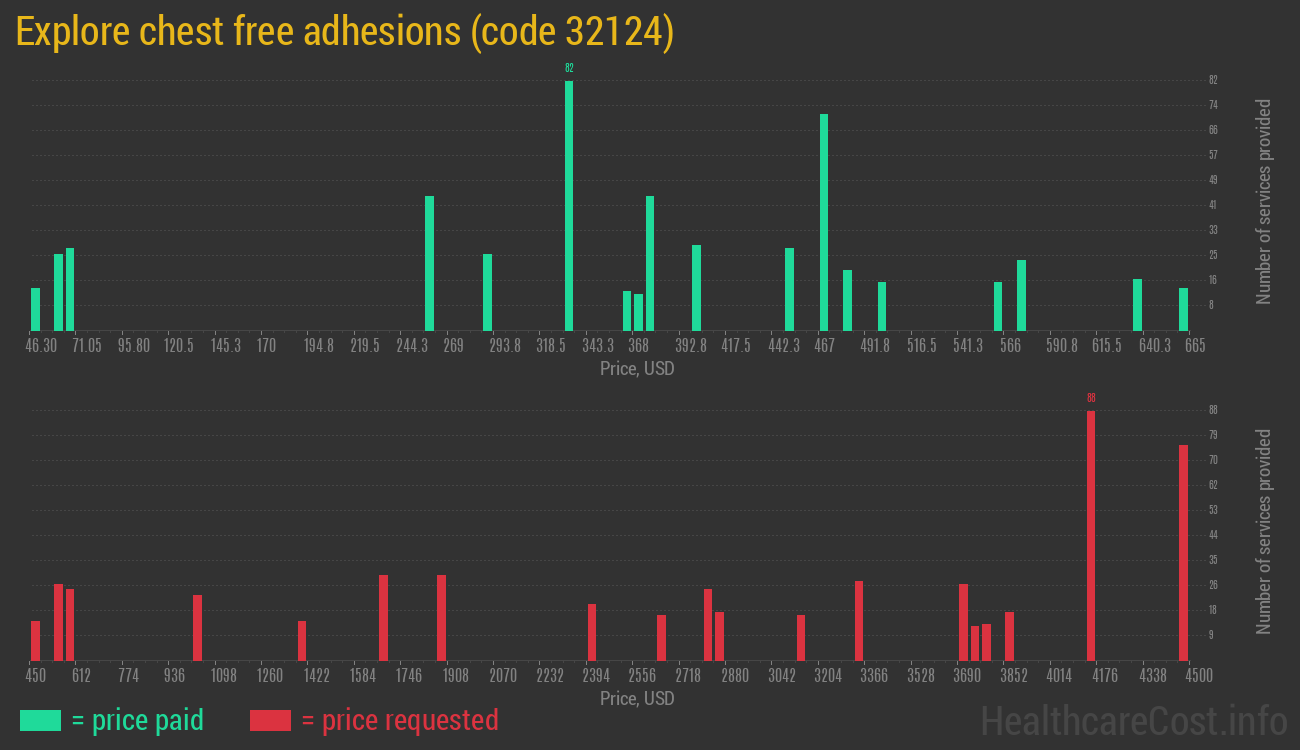Select the tallest red bar labeled 88
Image resolution: width=1300 pixels, height=750 pixels.
pos(1091,535)
